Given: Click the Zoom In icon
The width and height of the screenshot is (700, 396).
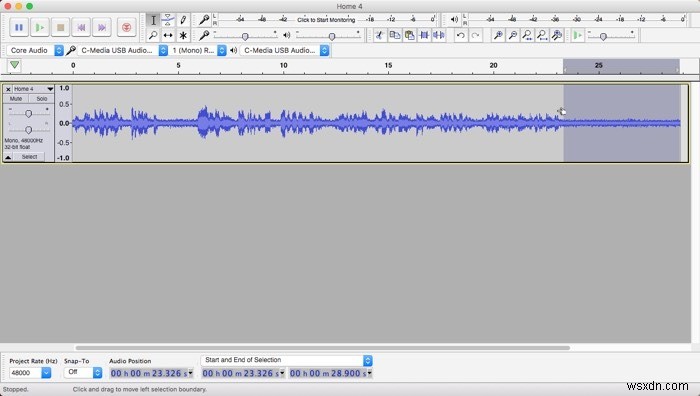Looking at the screenshot, I should [498, 35].
